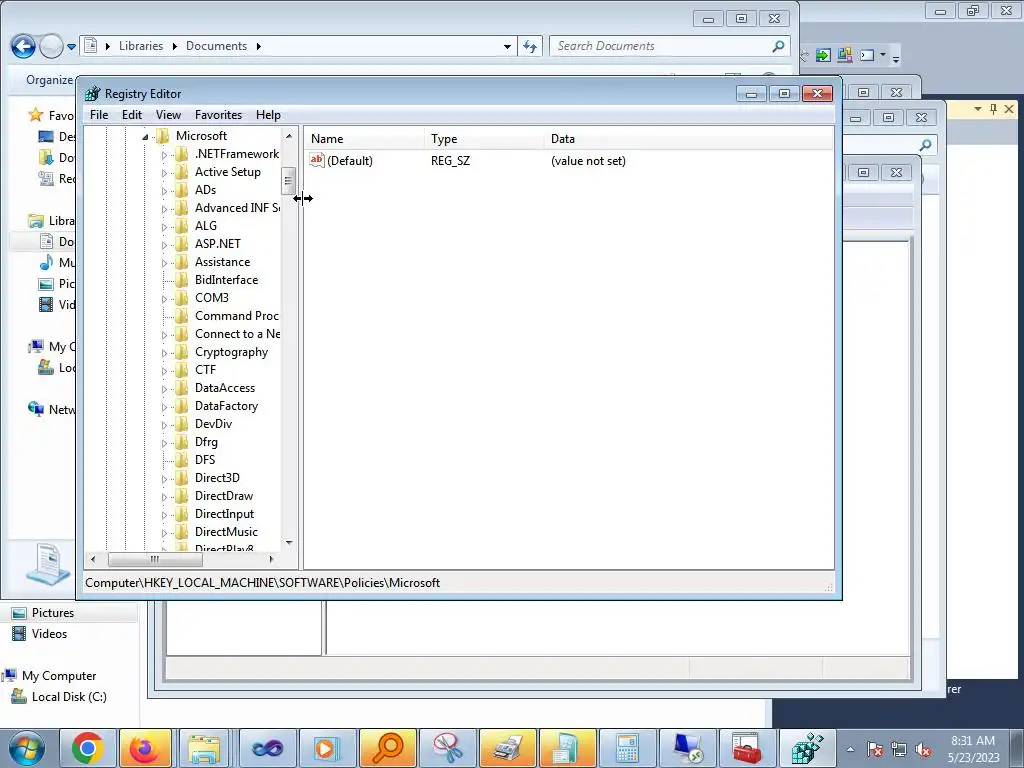The height and width of the screenshot is (768, 1024).
Task: Click the Music note icon in Documents sidebar
Action: coord(46,263)
